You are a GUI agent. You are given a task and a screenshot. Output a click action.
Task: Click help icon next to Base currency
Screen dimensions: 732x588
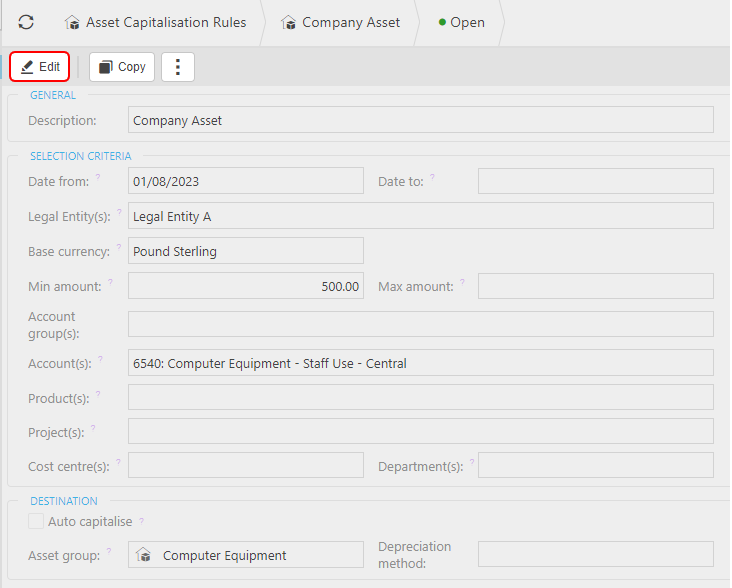click(119, 247)
